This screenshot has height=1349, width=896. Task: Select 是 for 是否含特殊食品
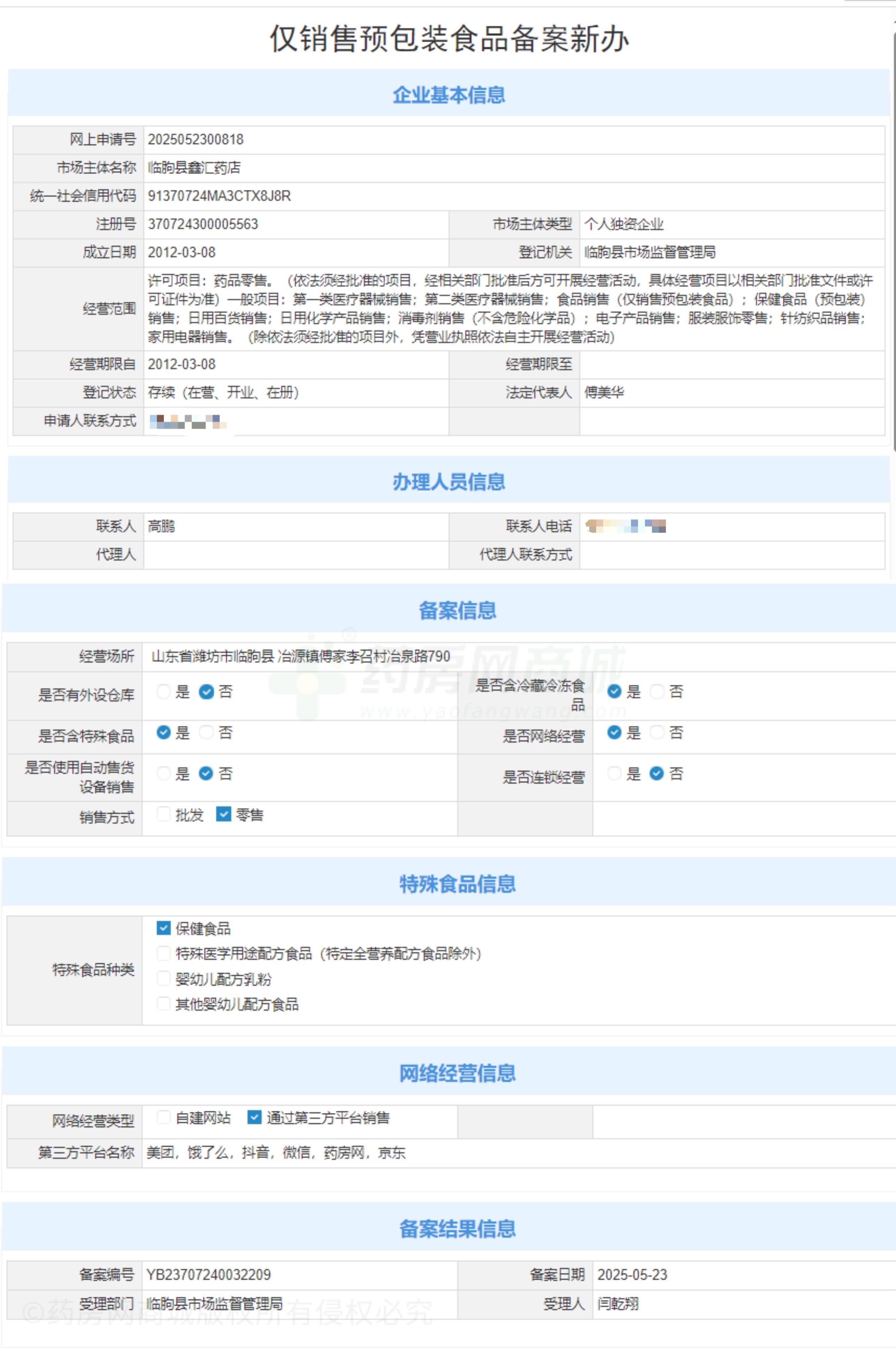[164, 733]
